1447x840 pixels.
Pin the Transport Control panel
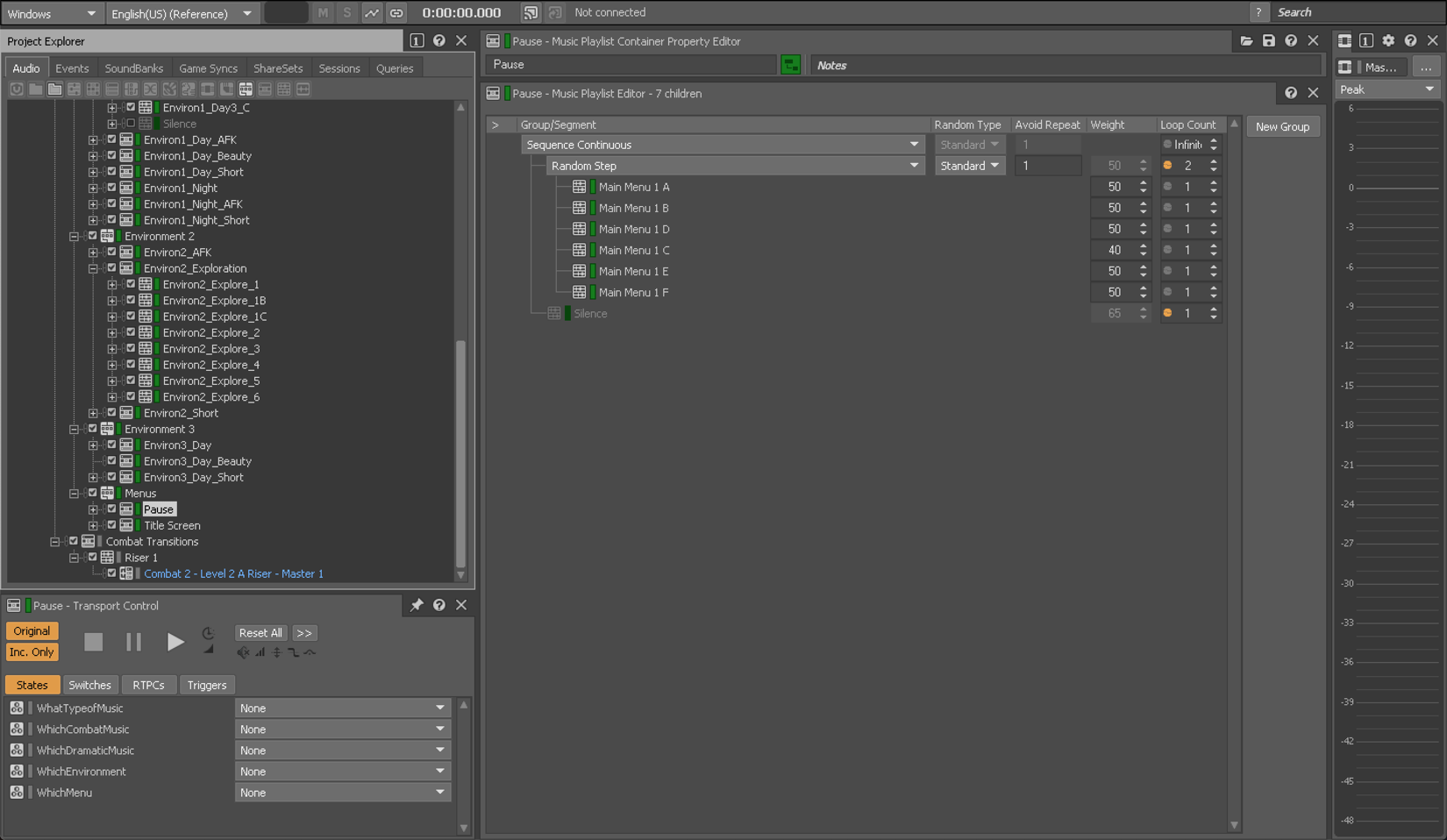pyautogui.click(x=417, y=605)
